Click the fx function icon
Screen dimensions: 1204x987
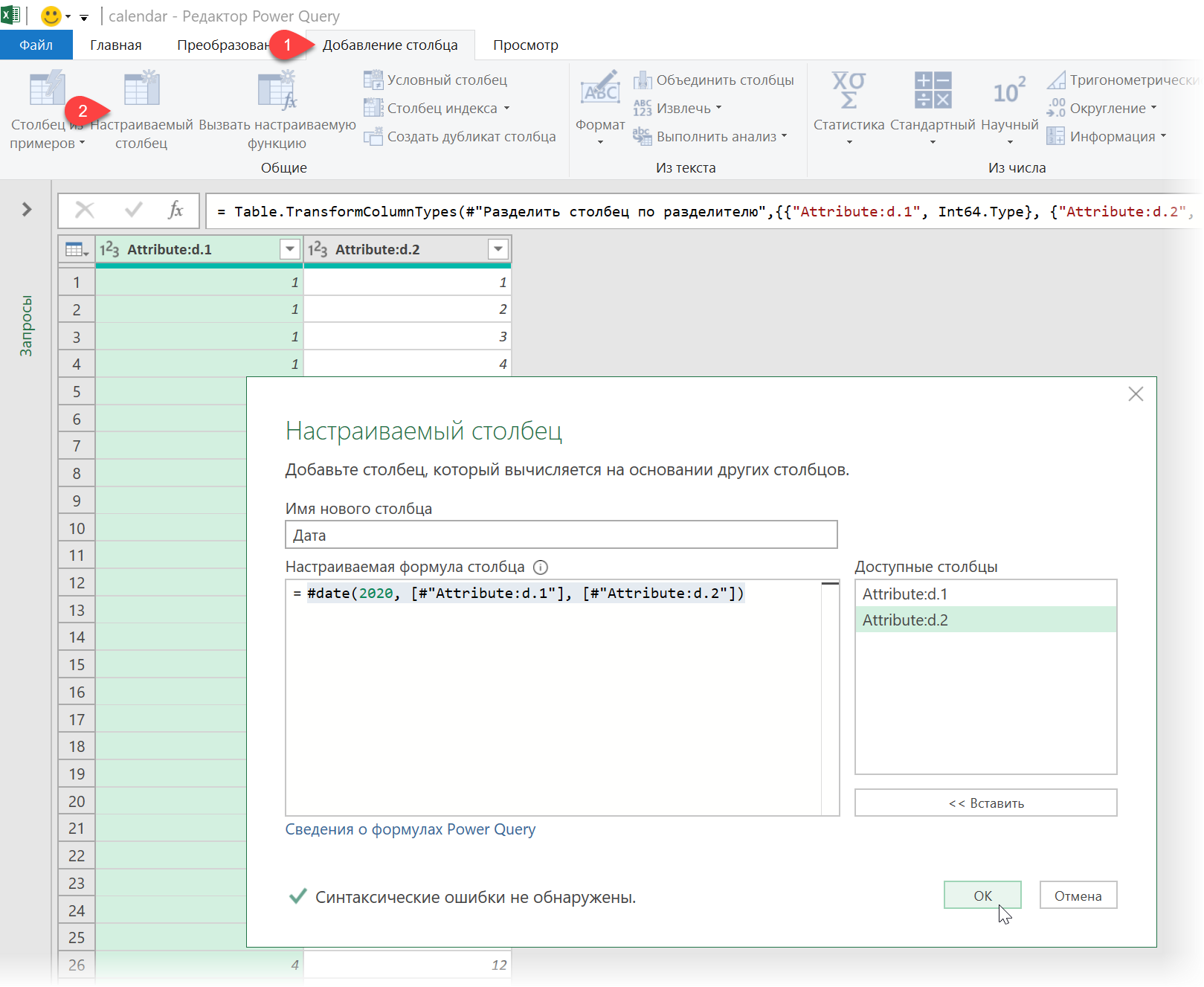[176, 210]
